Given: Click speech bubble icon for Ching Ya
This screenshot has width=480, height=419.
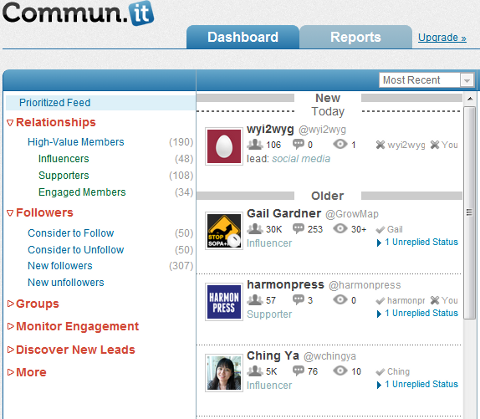Looking at the screenshot, I should click(298, 371).
